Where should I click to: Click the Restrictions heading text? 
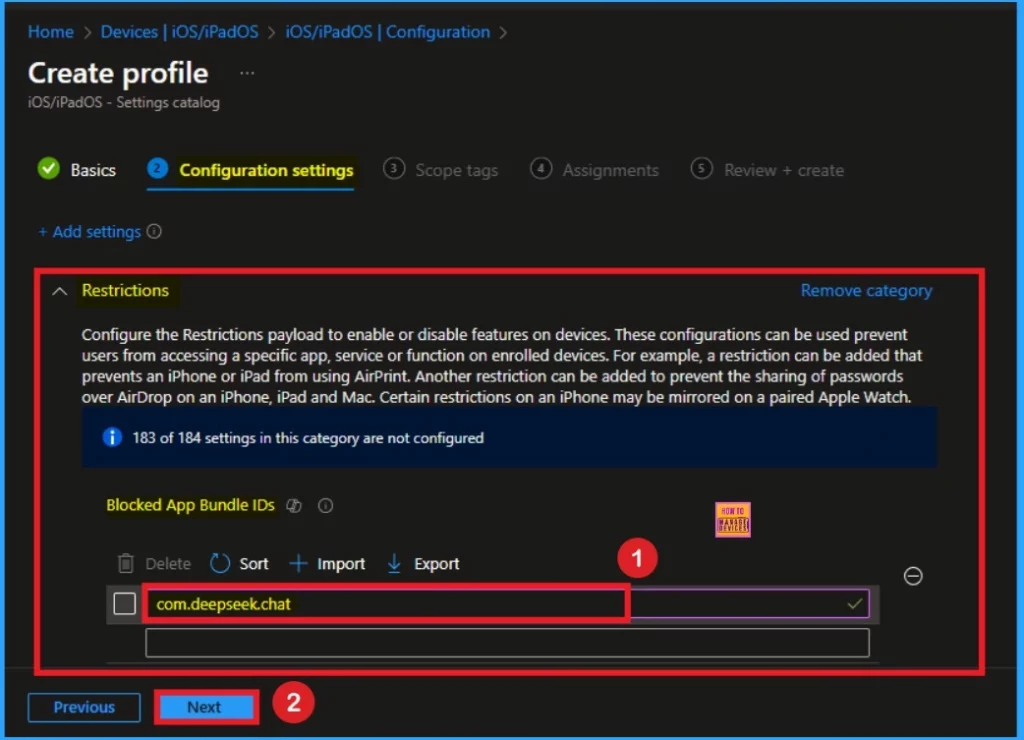coord(125,291)
